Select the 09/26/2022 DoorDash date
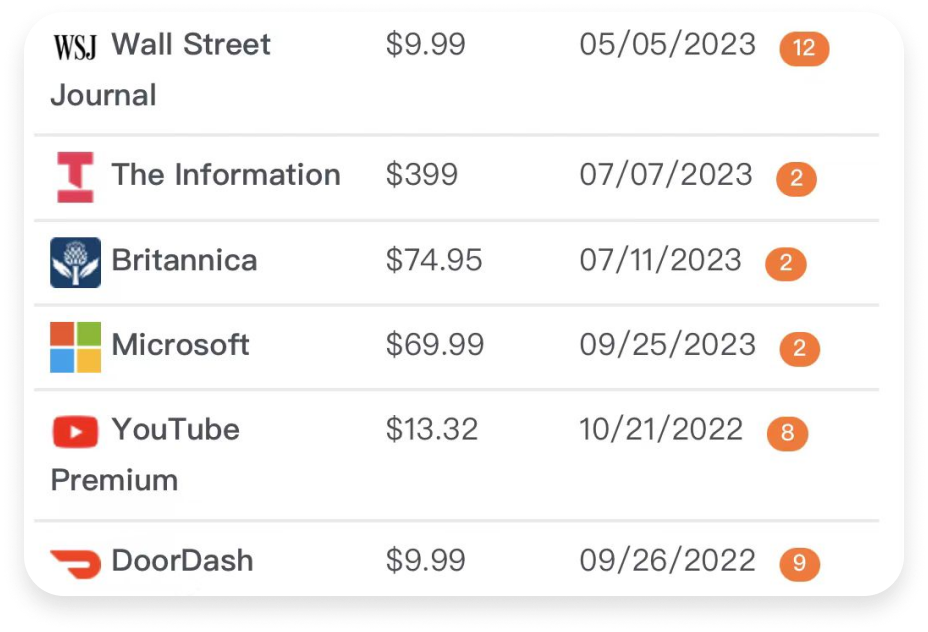 tap(667, 561)
